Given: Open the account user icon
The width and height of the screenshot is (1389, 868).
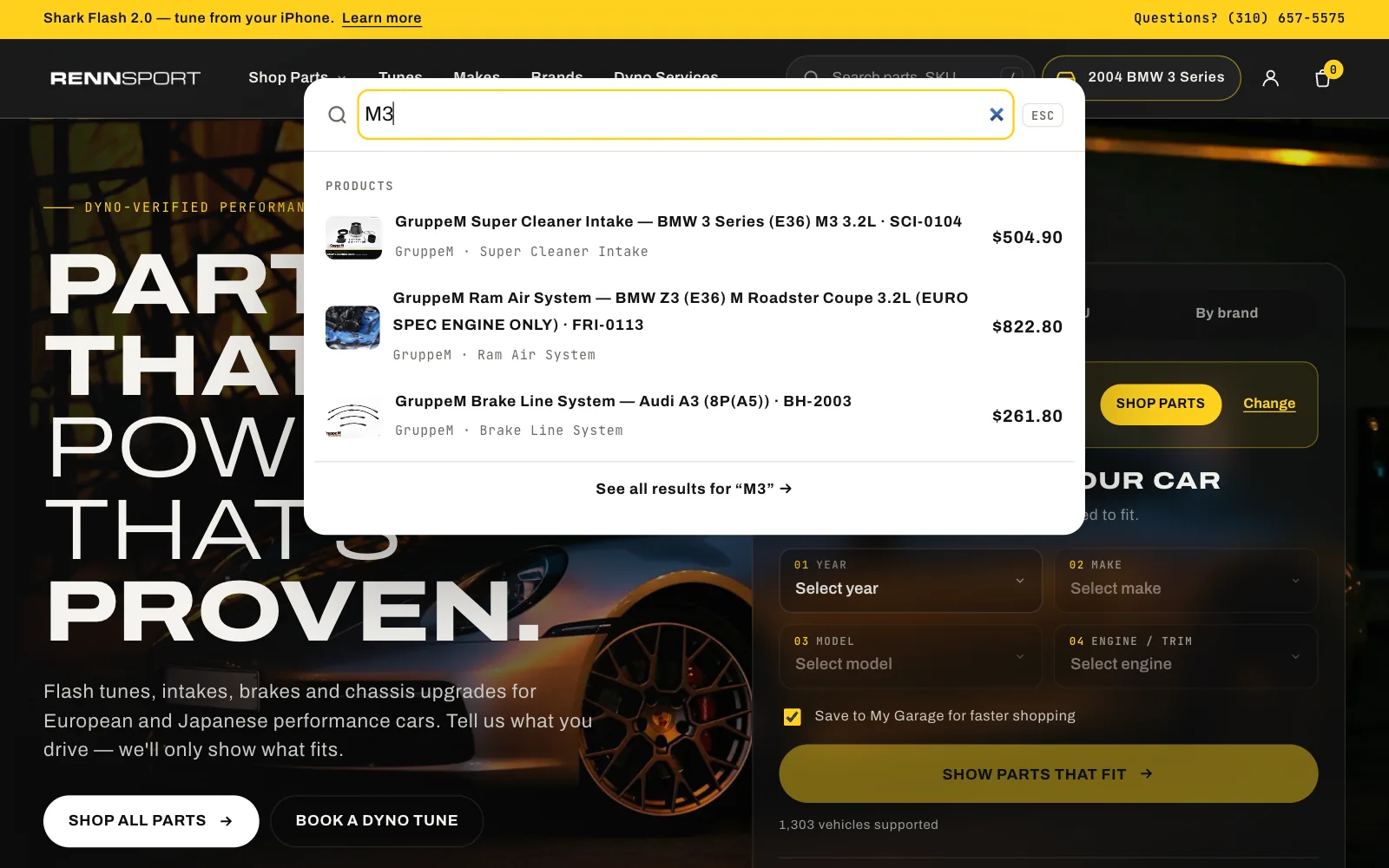Looking at the screenshot, I should (1270, 78).
